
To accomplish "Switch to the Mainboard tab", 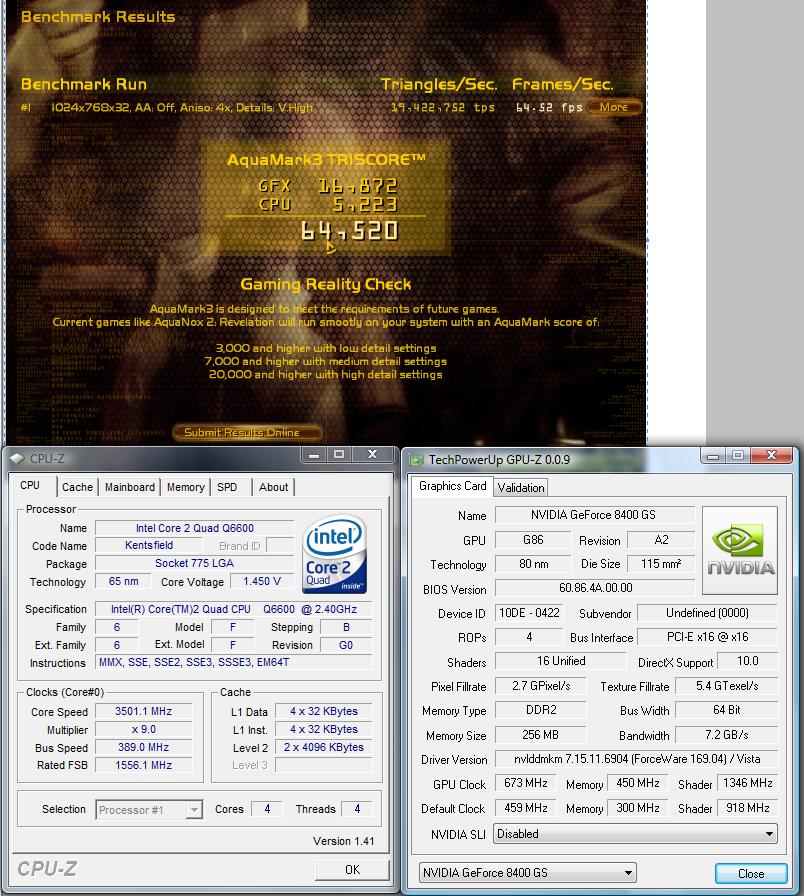I will pyautogui.click(x=130, y=487).
